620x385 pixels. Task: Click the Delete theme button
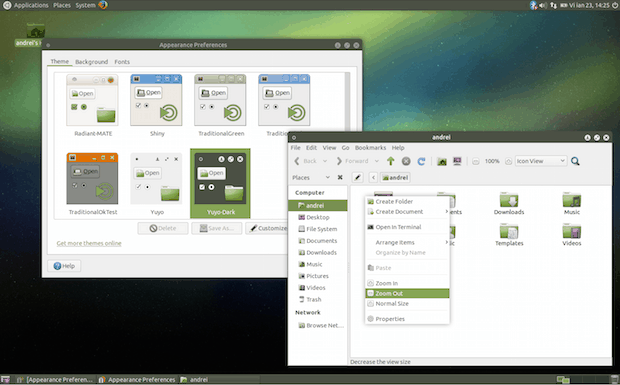coord(163,228)
